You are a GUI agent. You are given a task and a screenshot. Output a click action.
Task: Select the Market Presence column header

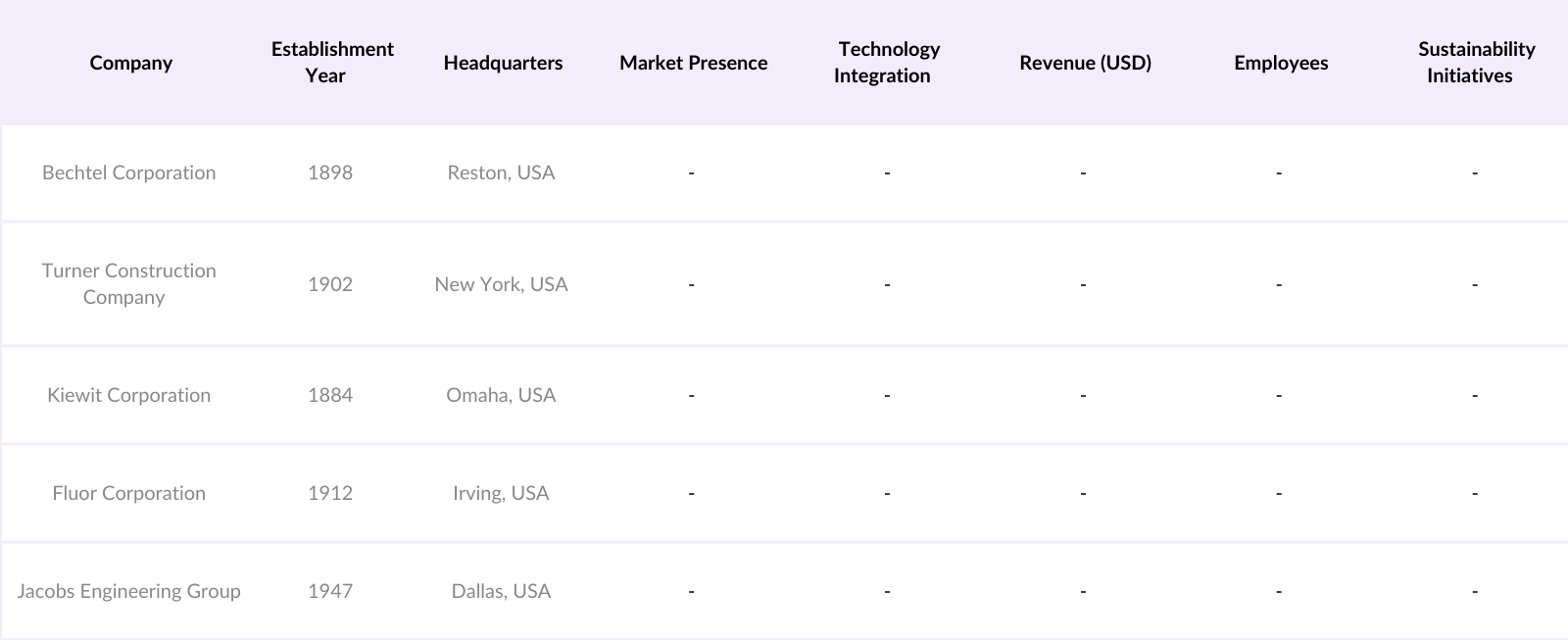693,63
